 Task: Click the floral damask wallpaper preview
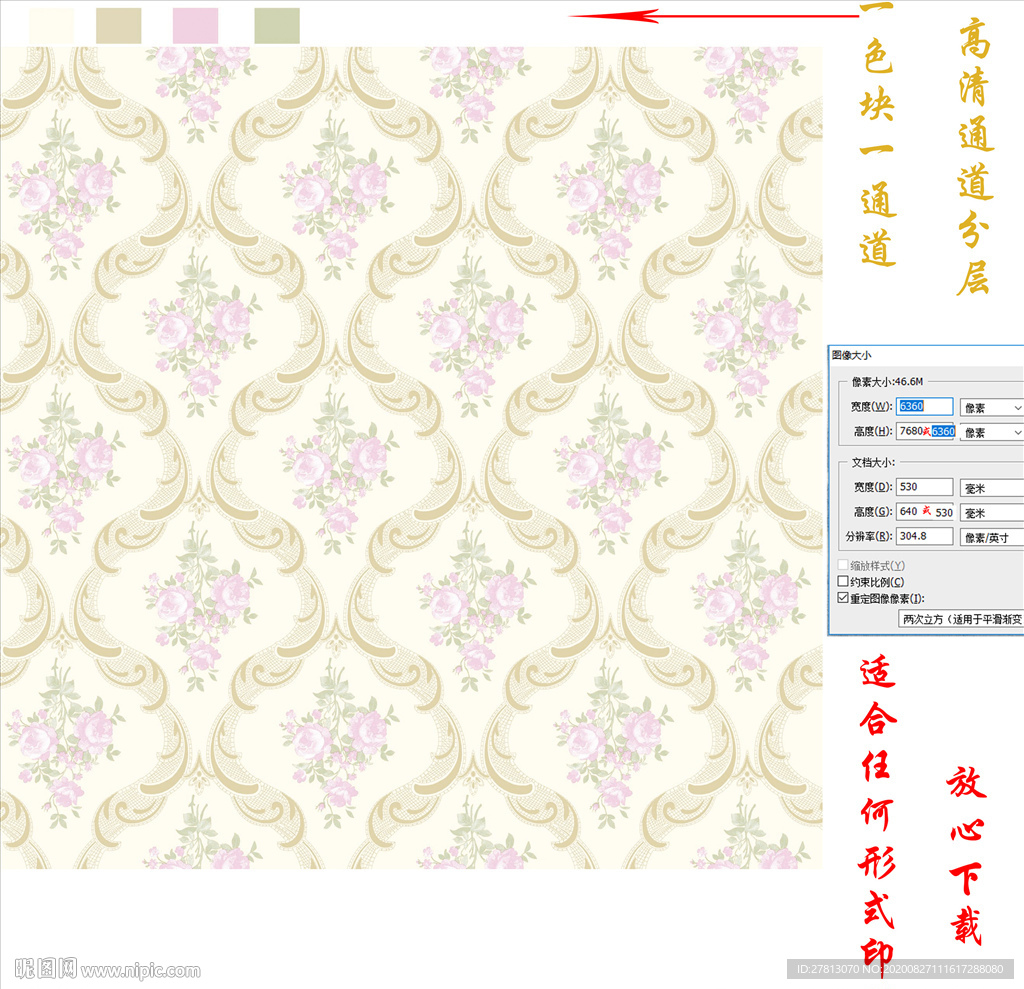(x=411, y=457)
